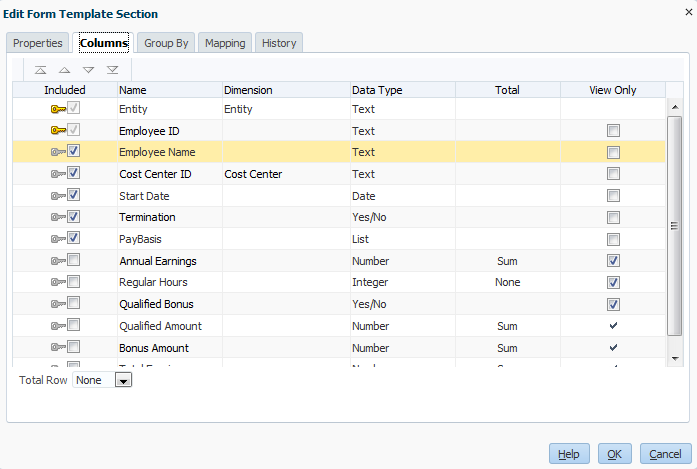
Task: Click the gold key icon for Entity
Action: pyautogui.click(x=57, y=109)
